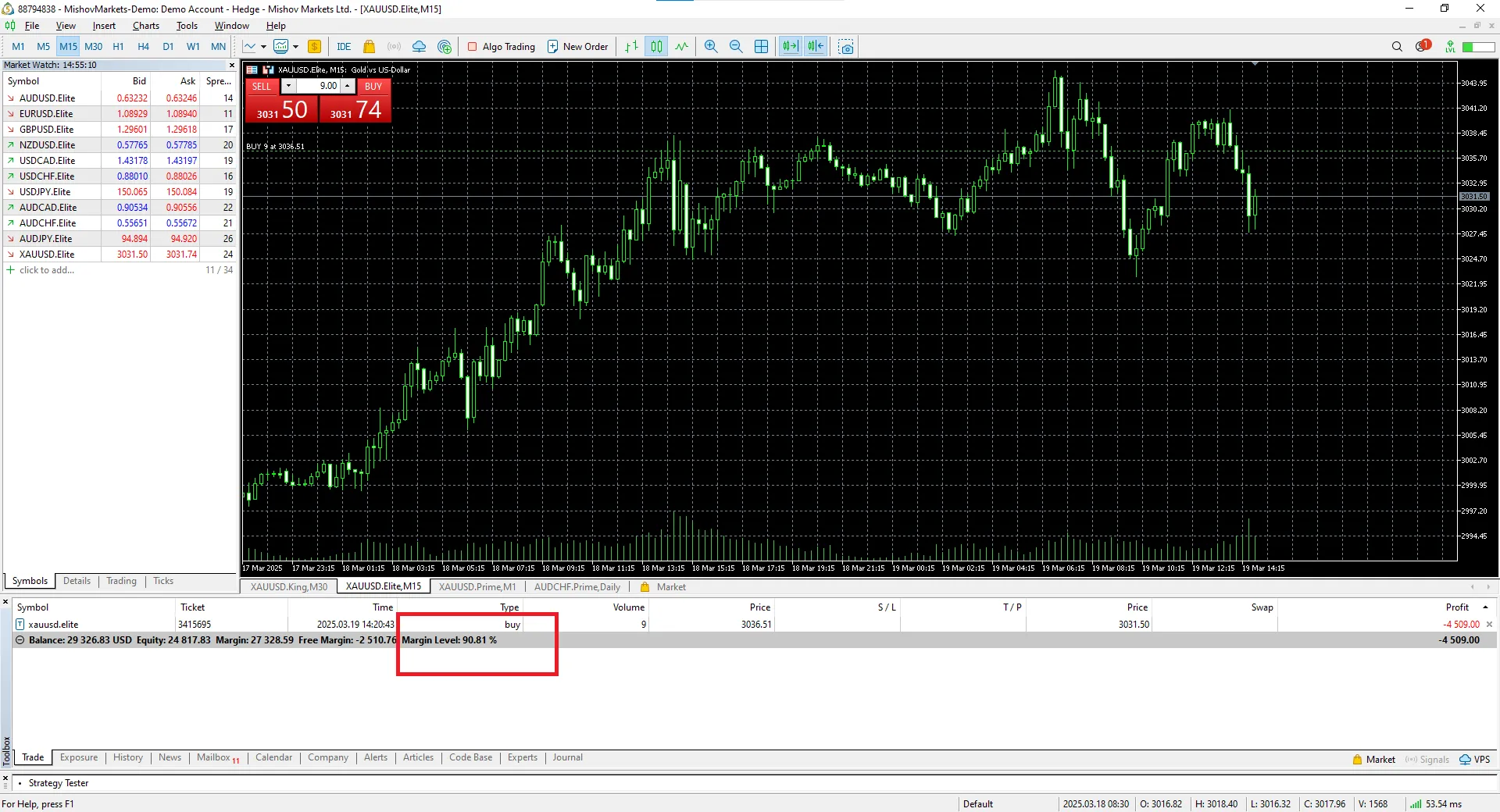Decrease lot volume with down arrow
1500x812 pixels.
tap(288, 86)
